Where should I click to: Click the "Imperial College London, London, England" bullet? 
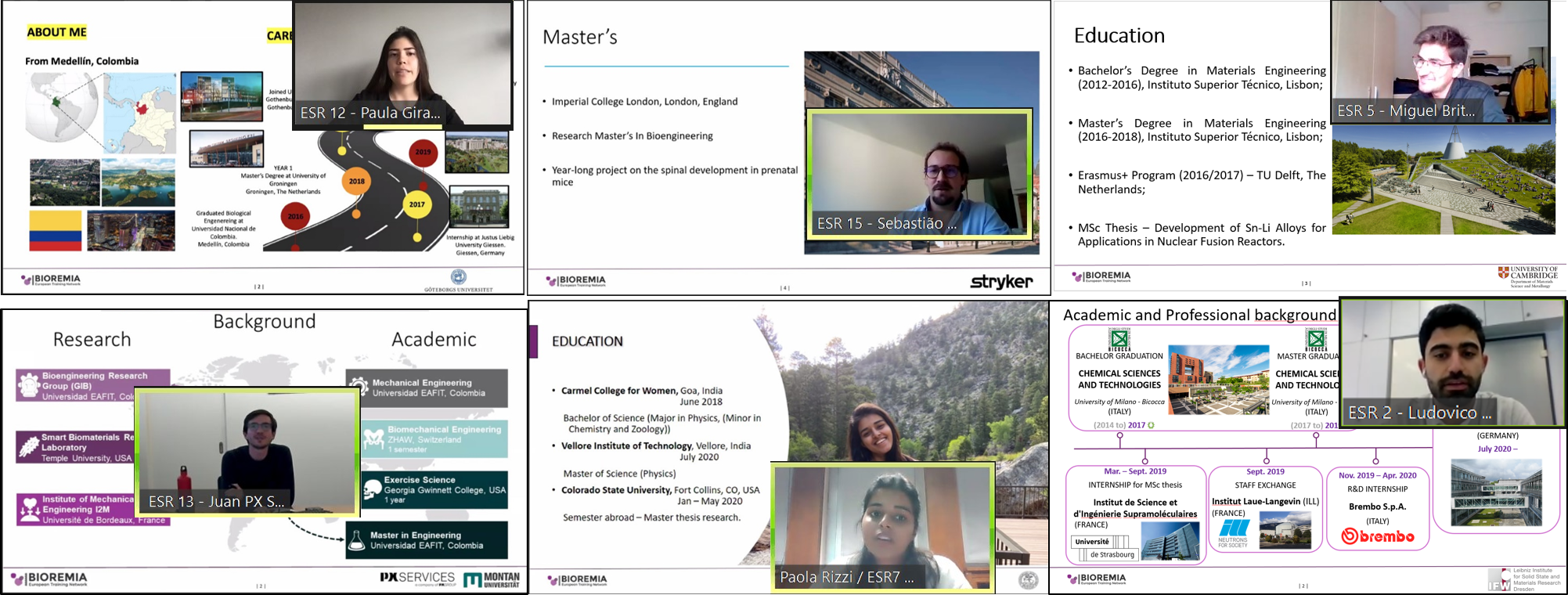(644, 101)
